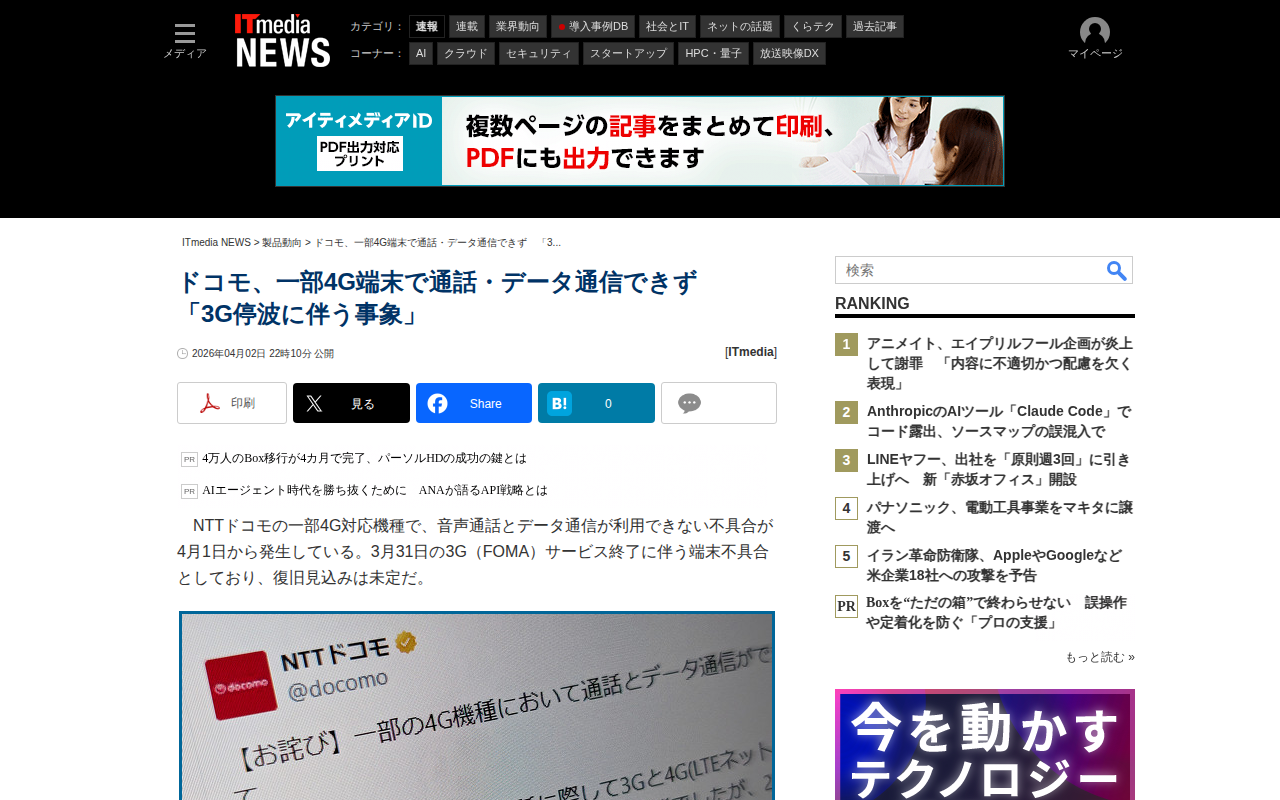Open the メディア hamburger menu
This screenshot has width=1280, height=800.
tap(185, 41)
